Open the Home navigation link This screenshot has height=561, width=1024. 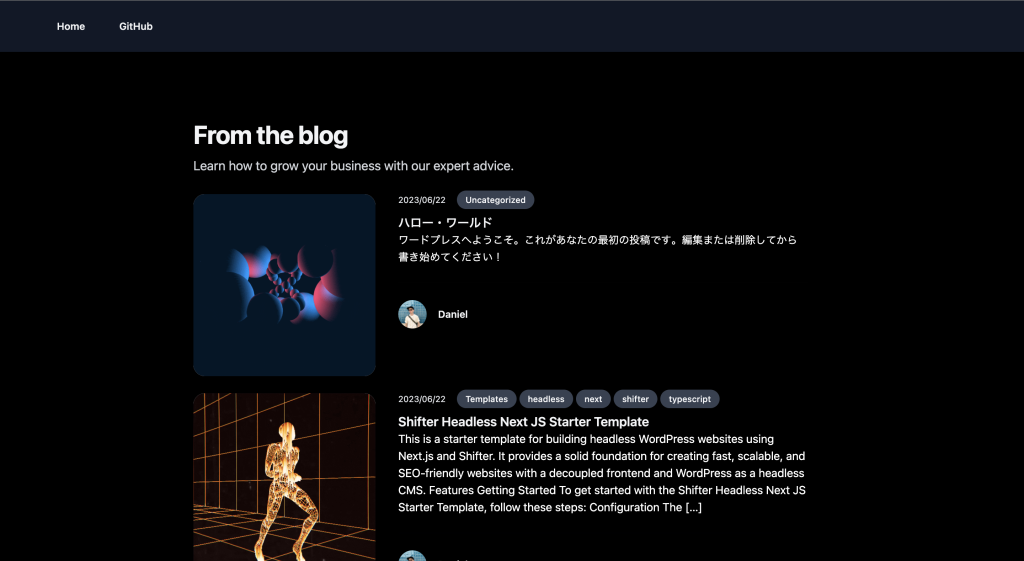pyautogui.click(x=71, y=26)
